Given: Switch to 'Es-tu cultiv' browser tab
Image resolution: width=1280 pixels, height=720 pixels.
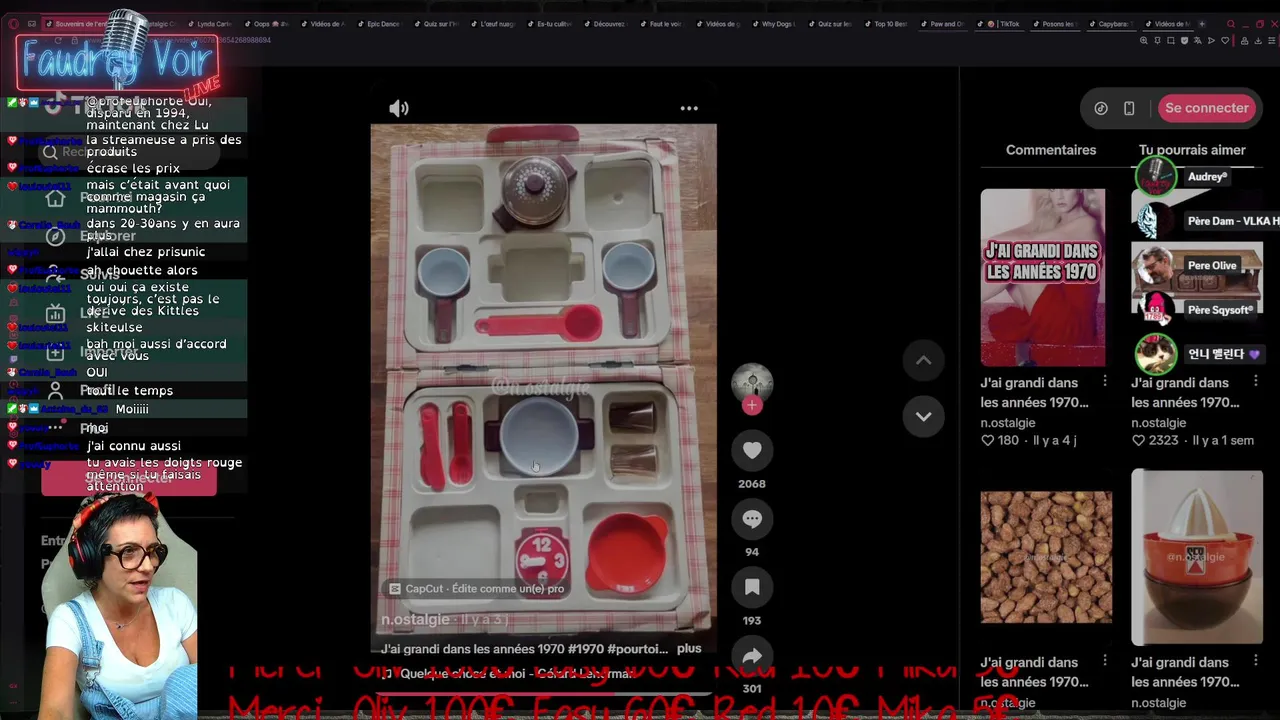Looking at the screenshot, I should tap(552, 24).
